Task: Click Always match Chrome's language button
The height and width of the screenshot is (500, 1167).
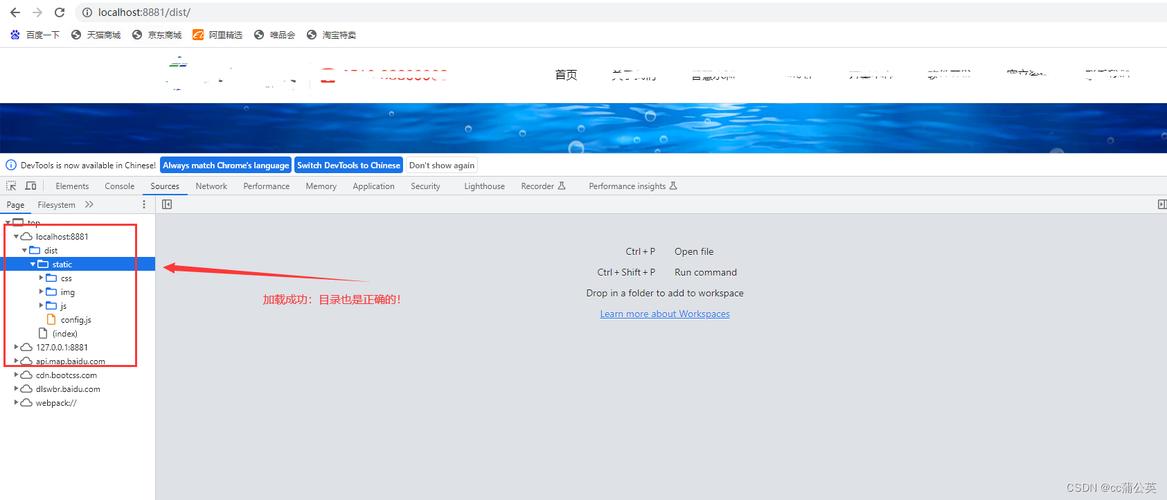Action: pos(226,165)
